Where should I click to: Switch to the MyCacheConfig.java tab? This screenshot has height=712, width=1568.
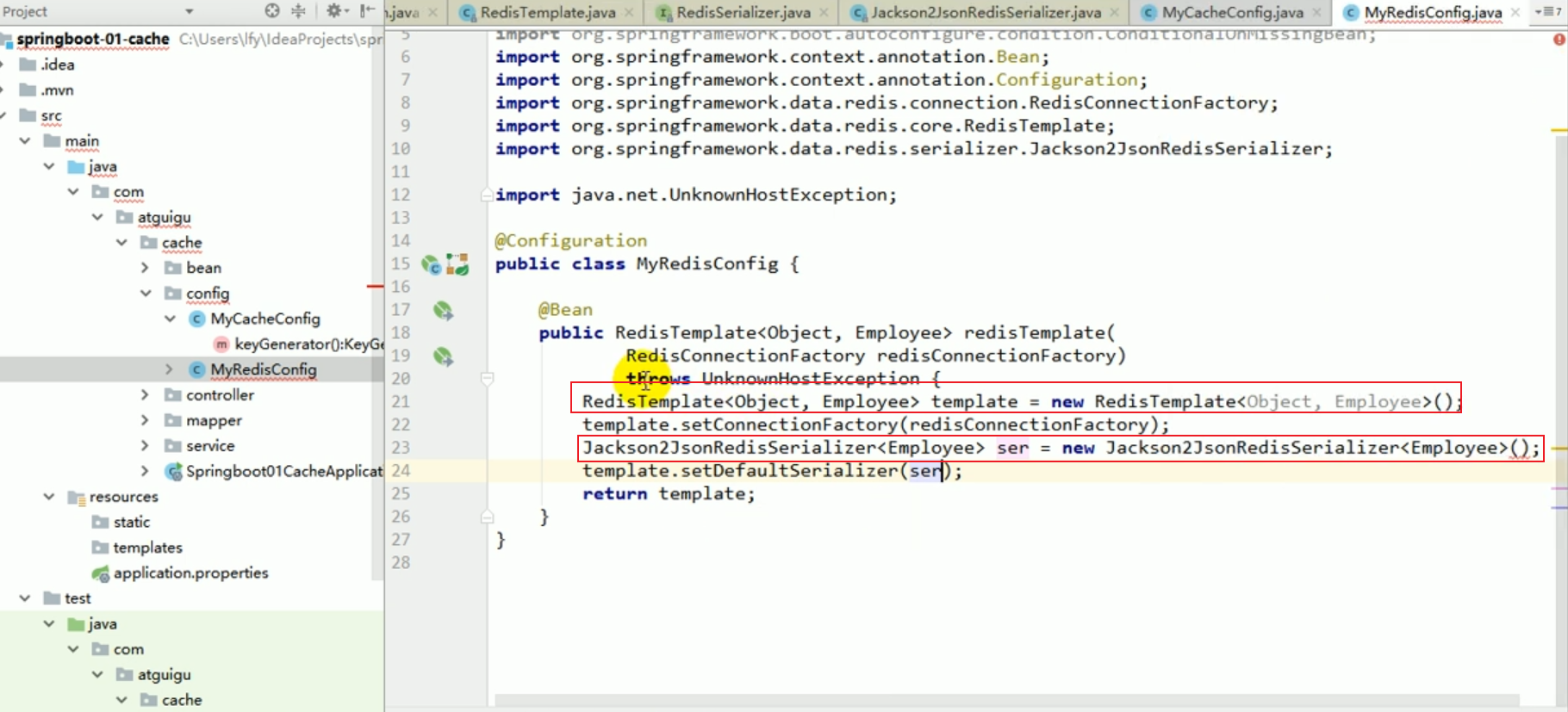point(1231,12)
